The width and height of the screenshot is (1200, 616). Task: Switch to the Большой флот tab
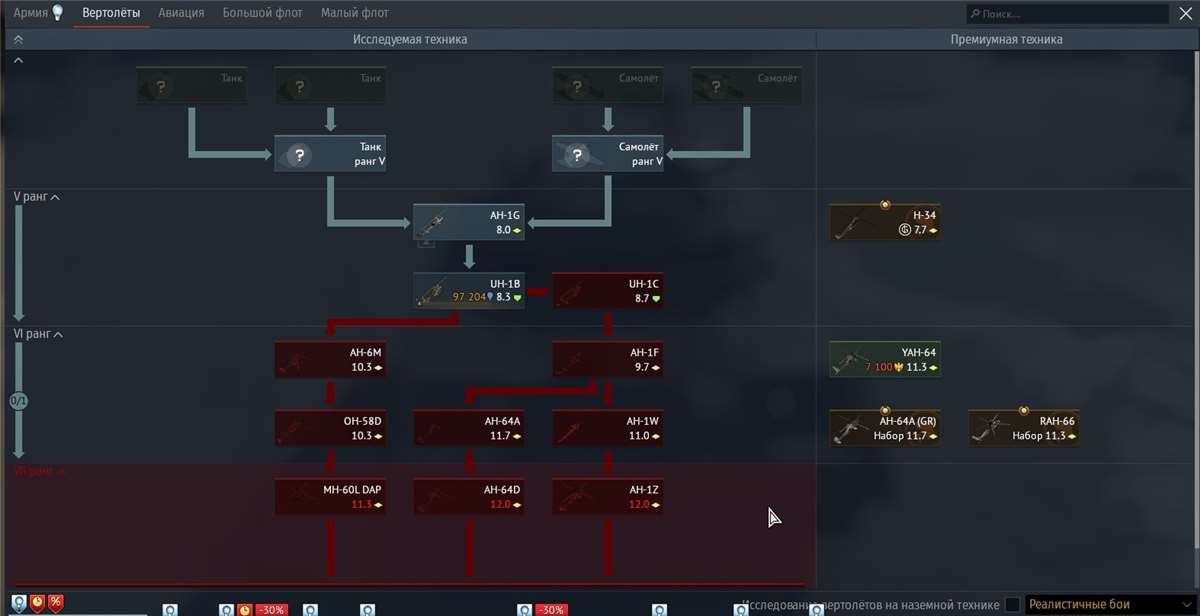pyautogui.click(x=262, y=13)
